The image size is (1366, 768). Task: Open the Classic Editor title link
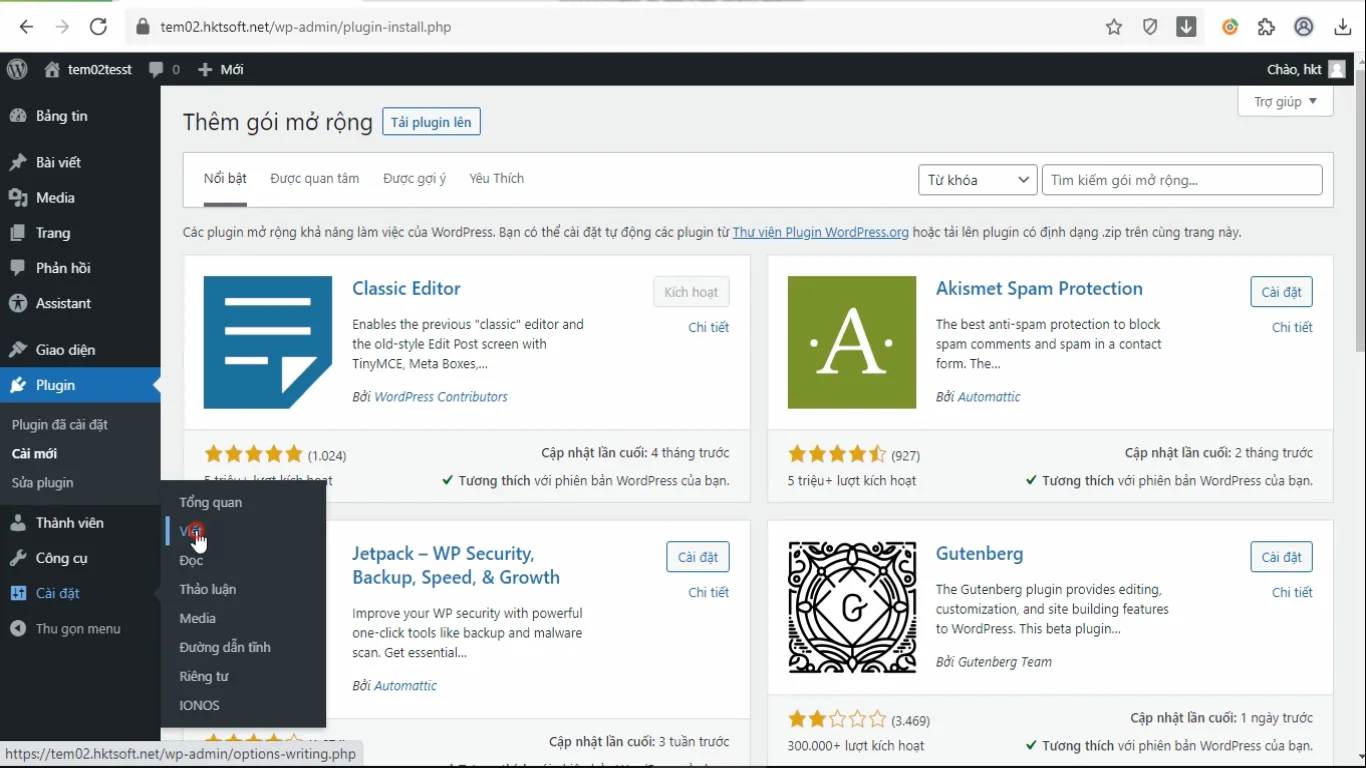click(406, 288)
